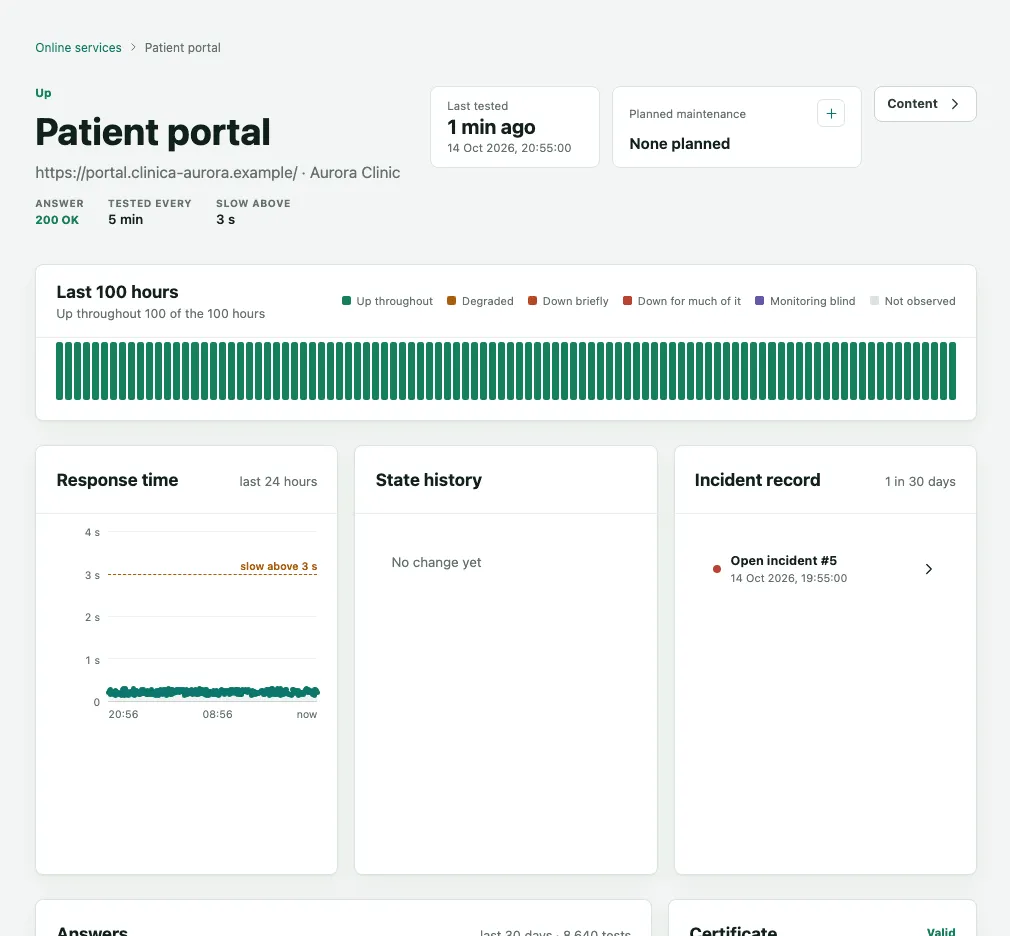Click the Up throughout legend swatch

tap(346, 301)
